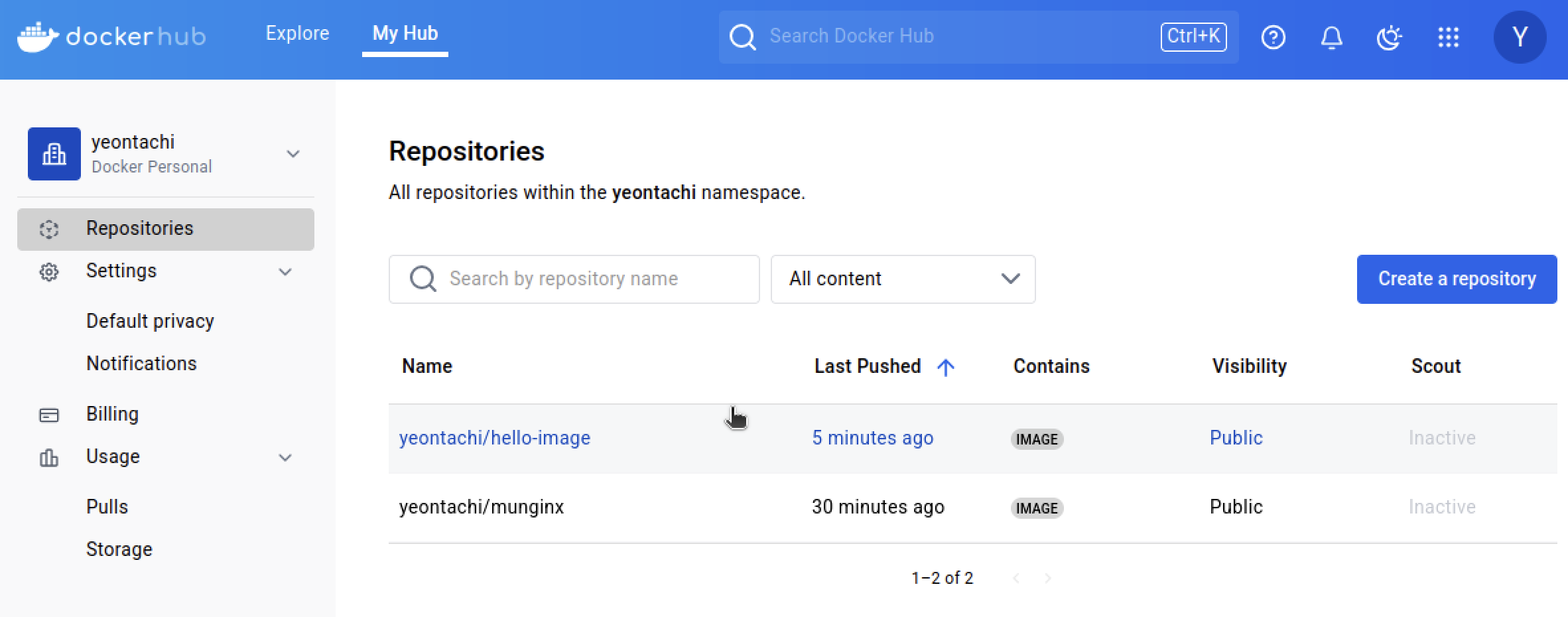Screen dimensions: 1568x617
Task: Open the notifications bell icon
Action: [x=1331, y=37]
